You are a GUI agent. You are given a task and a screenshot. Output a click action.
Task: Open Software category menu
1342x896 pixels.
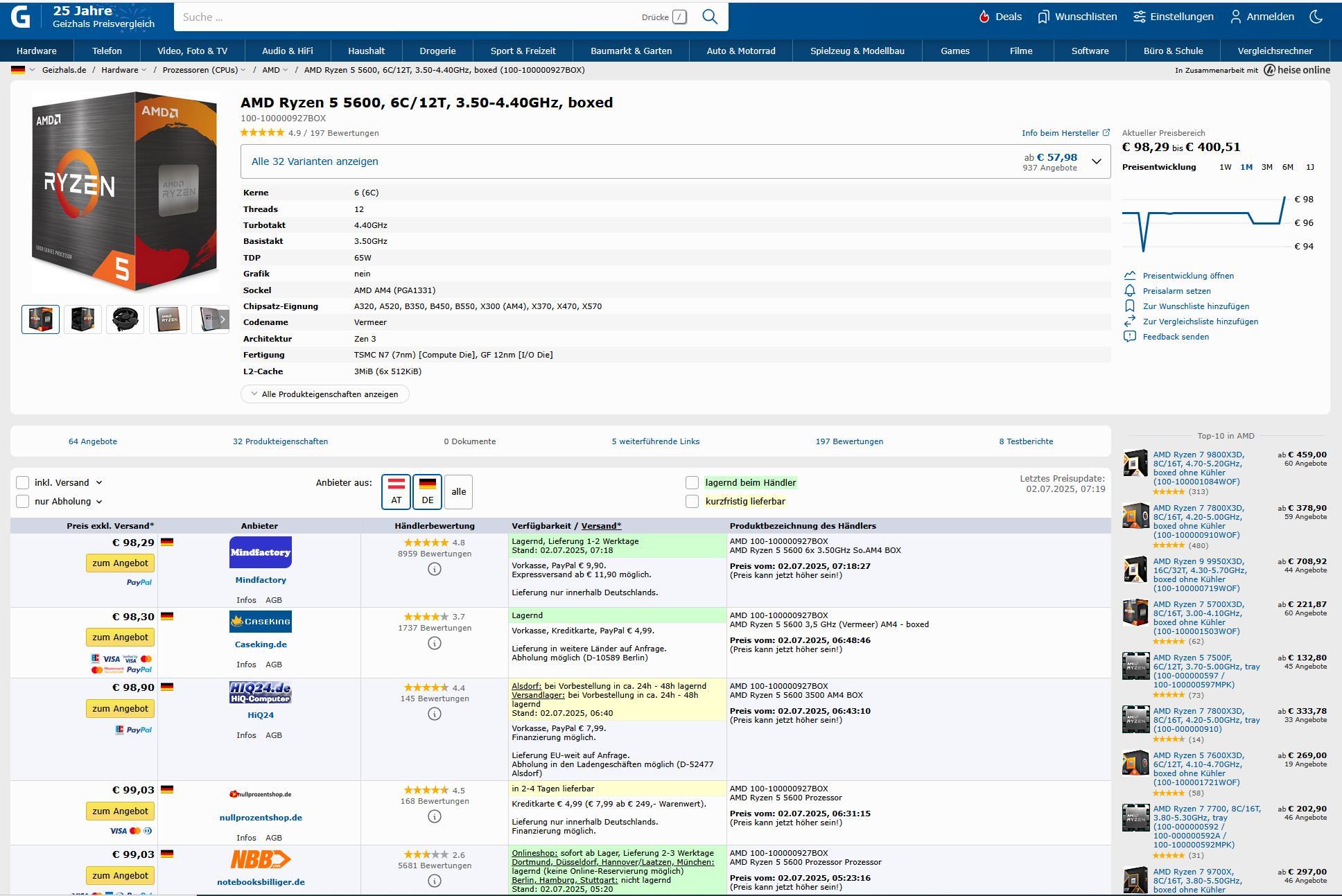click(x=1090, y=51)
